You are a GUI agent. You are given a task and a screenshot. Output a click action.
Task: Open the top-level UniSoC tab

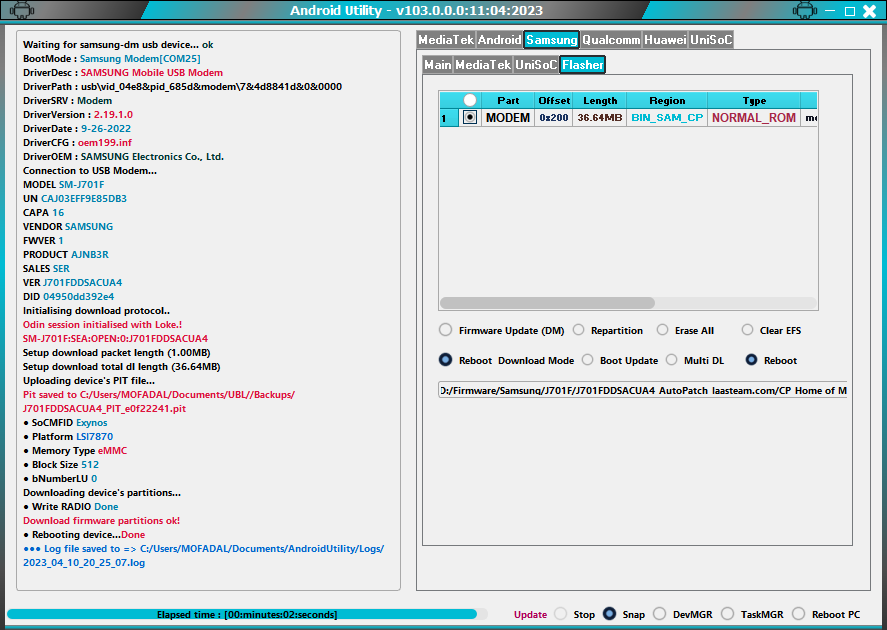(711, 40)
